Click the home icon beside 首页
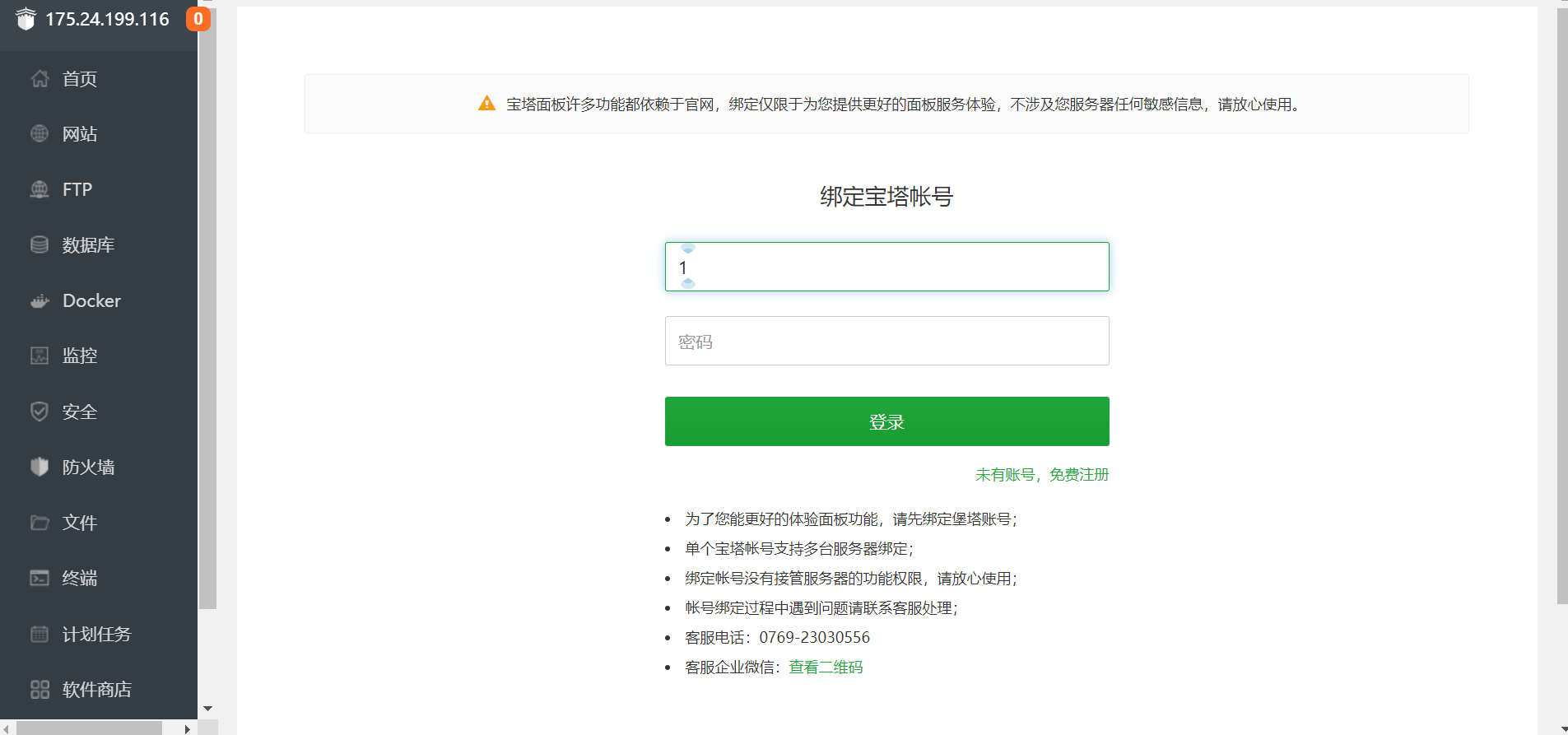This screenshot has height=735, width=1568. click(40, 79)
